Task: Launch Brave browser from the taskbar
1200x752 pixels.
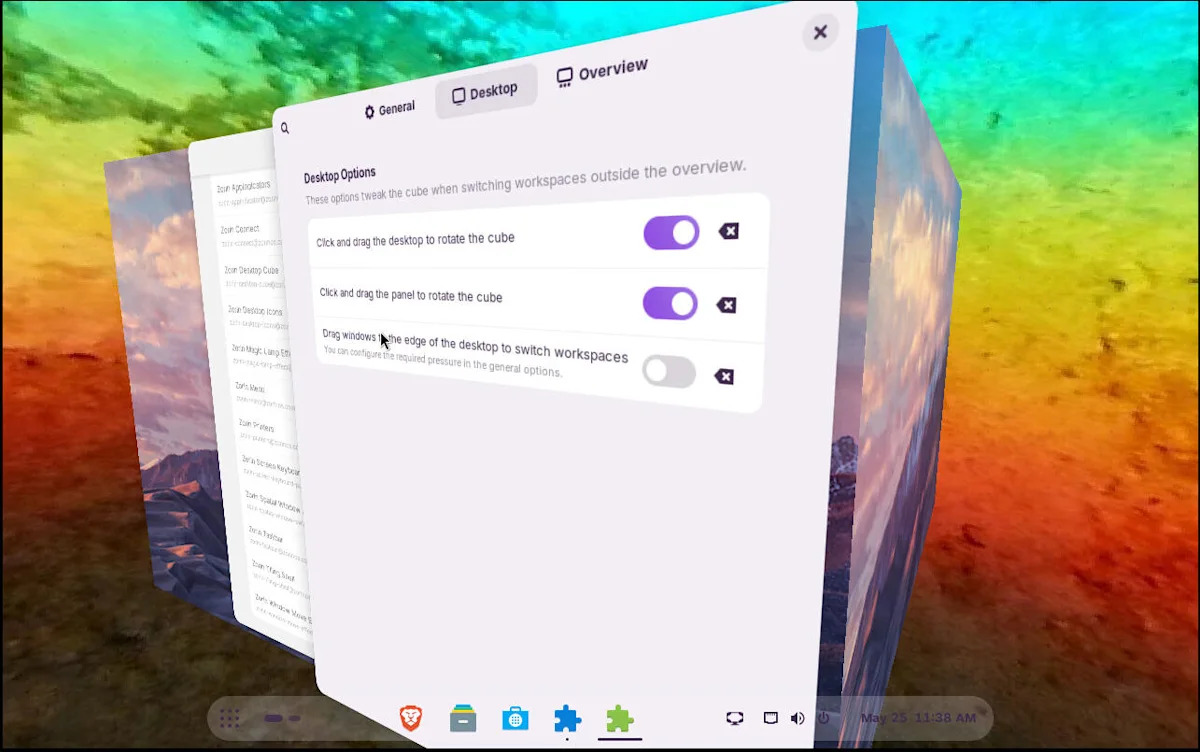Action: coord(410,718)
